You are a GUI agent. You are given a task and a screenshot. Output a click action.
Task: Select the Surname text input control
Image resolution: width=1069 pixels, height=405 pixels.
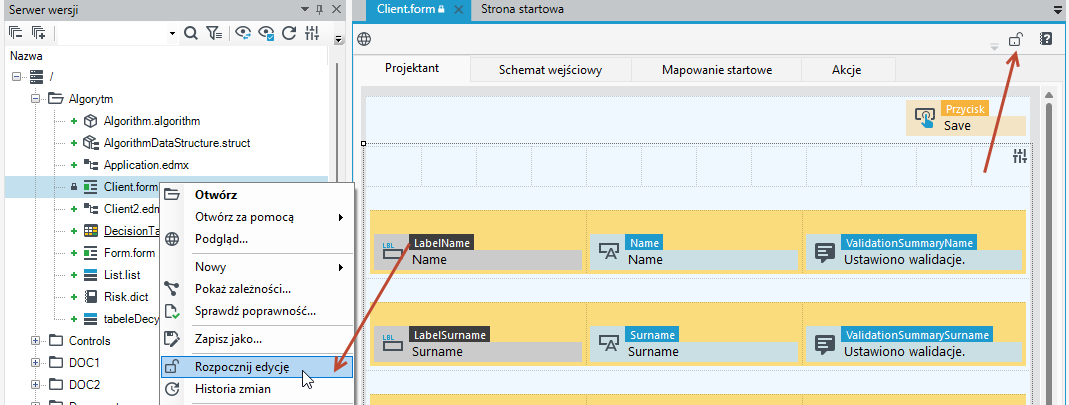[693, 345]
